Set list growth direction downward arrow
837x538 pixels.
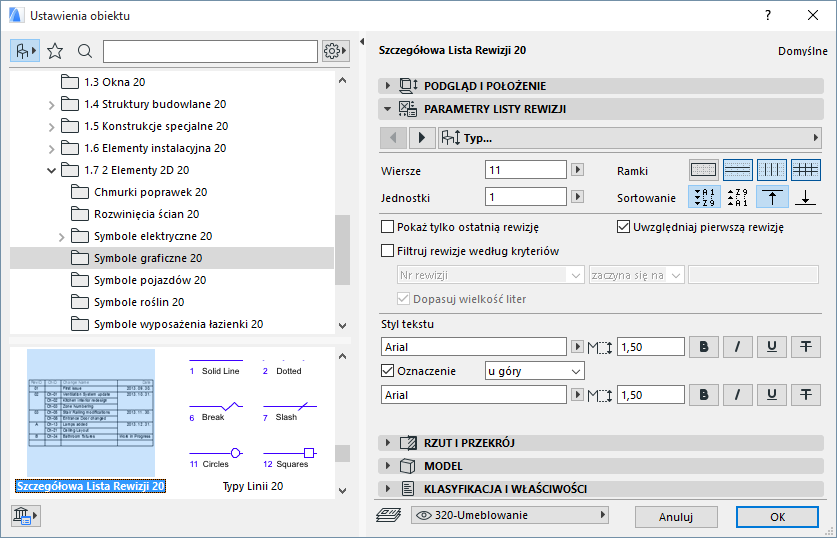click(806, 197)
